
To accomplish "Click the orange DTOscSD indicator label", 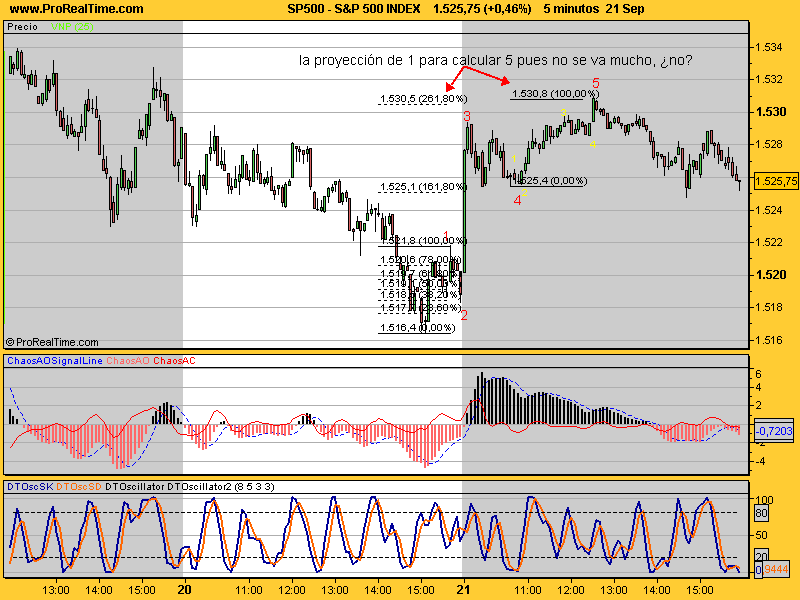I will pos(79,487).
